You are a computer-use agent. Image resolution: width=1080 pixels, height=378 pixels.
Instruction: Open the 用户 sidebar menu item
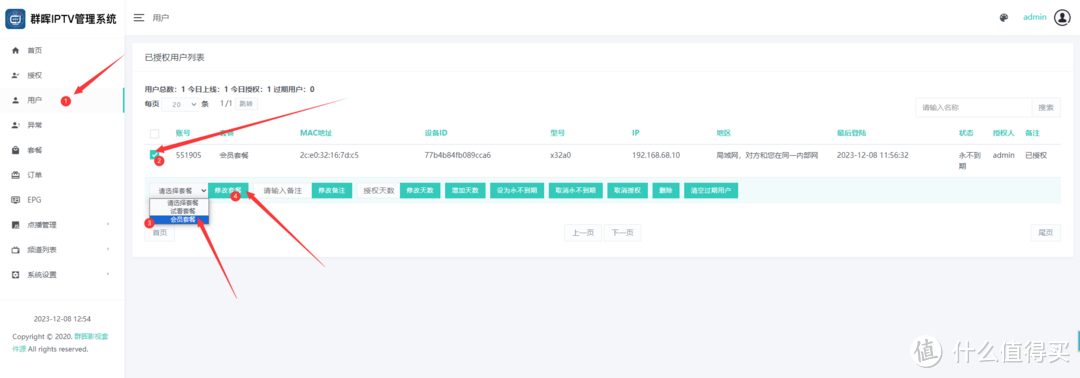tap(62, 100)
